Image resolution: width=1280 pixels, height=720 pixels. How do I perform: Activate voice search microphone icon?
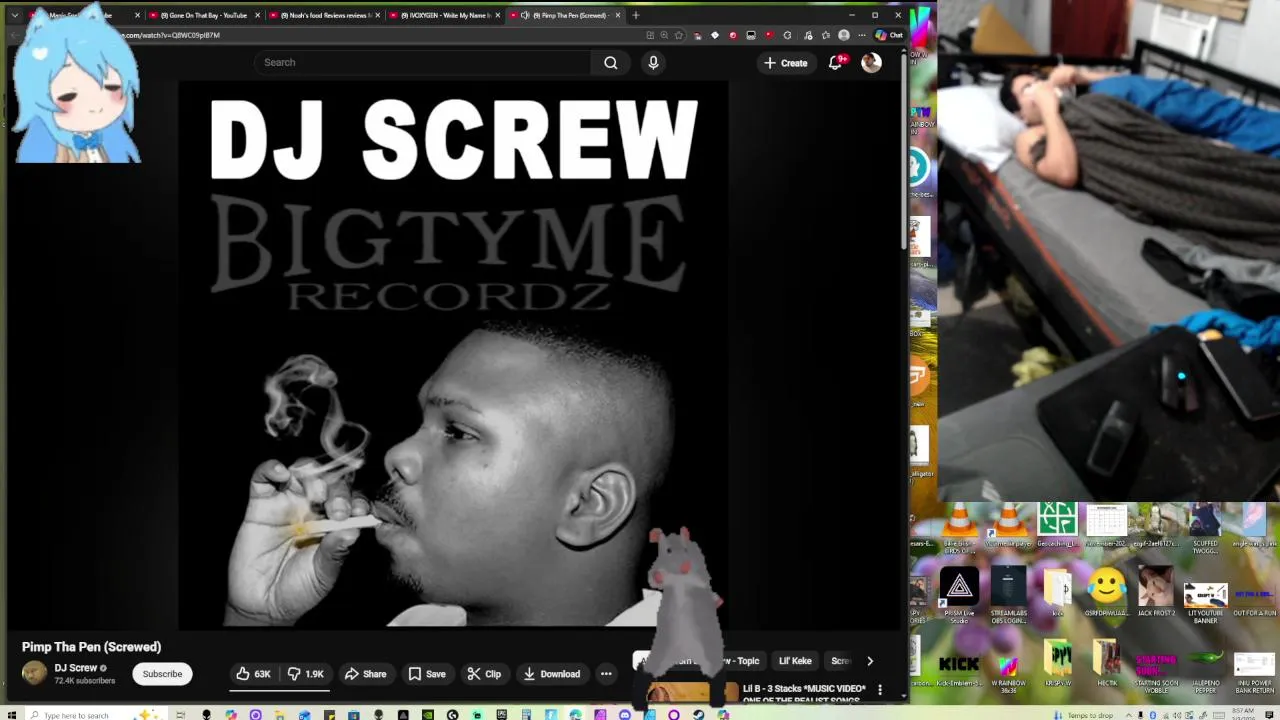[x=653, y=62]
